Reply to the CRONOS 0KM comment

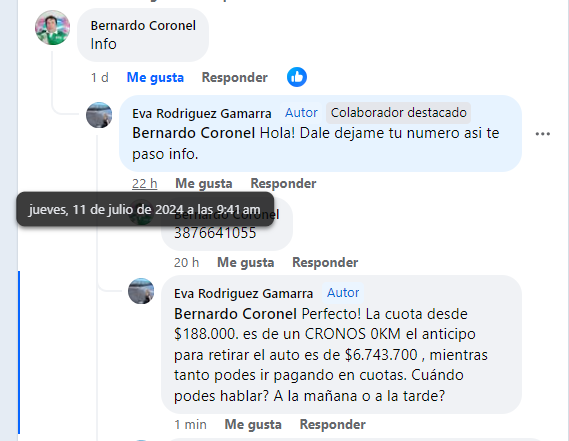pos(333,424)
